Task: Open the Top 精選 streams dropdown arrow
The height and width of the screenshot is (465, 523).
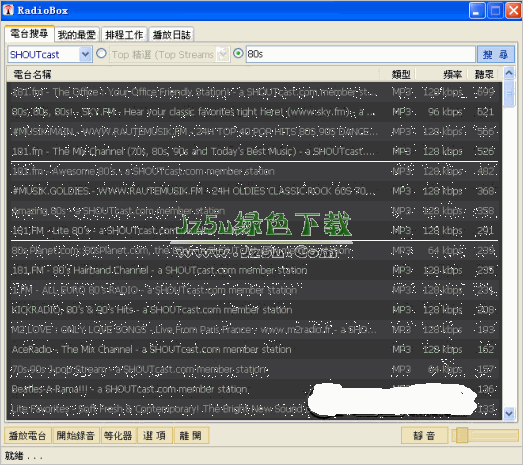Action: pyautogui.click(x=222, y=54)
